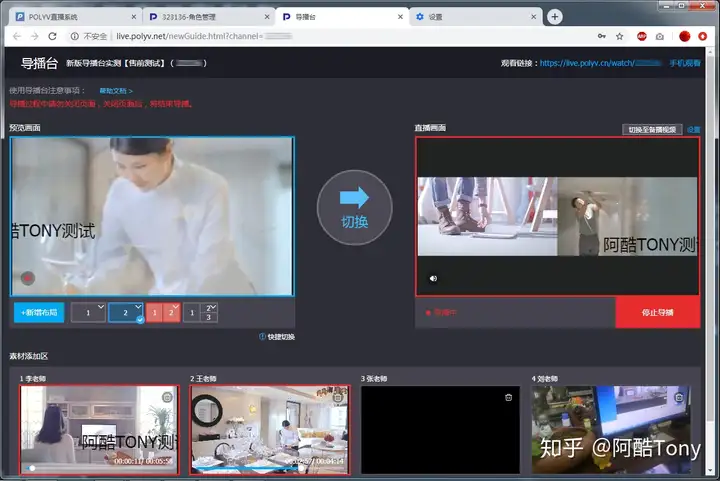
Task: Click the live broadcast video pane
Action: pos(557,216)
